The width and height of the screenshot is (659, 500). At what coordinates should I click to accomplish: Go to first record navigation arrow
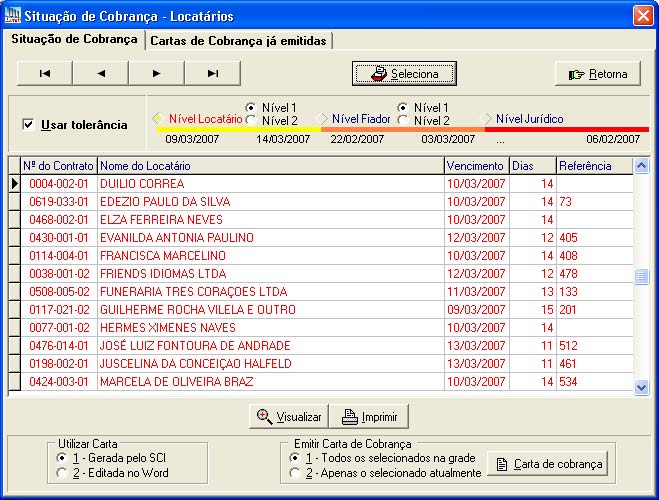click(44, 73)
